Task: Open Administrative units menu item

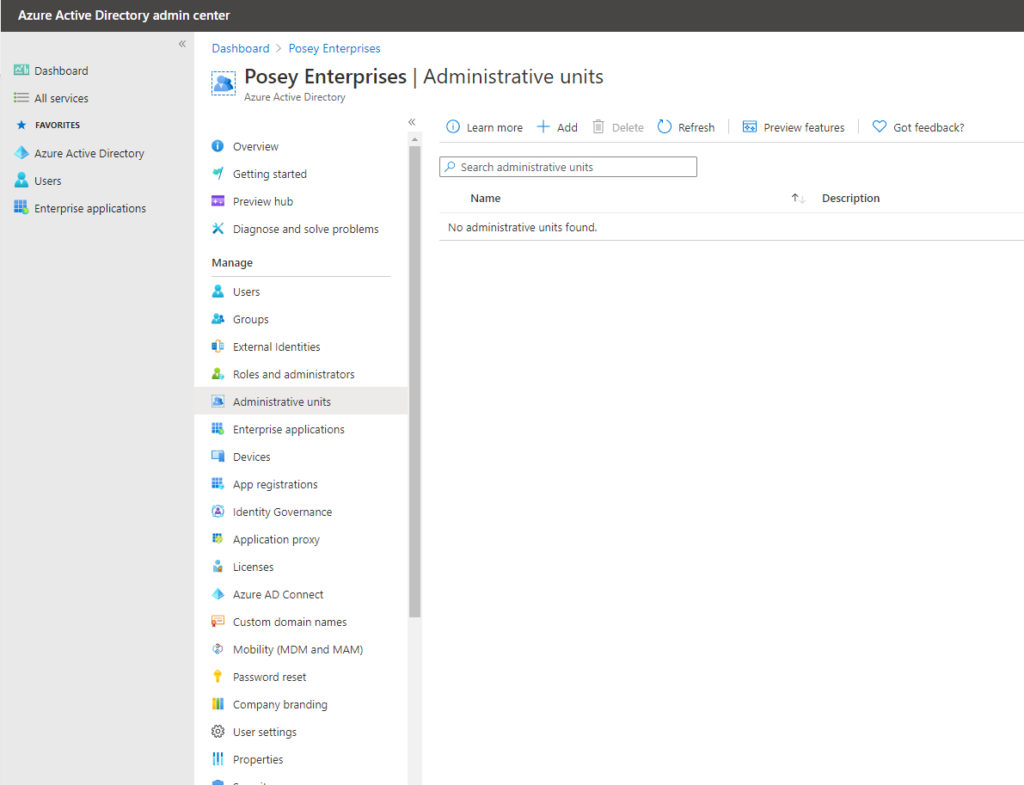Action: (301, 401)
